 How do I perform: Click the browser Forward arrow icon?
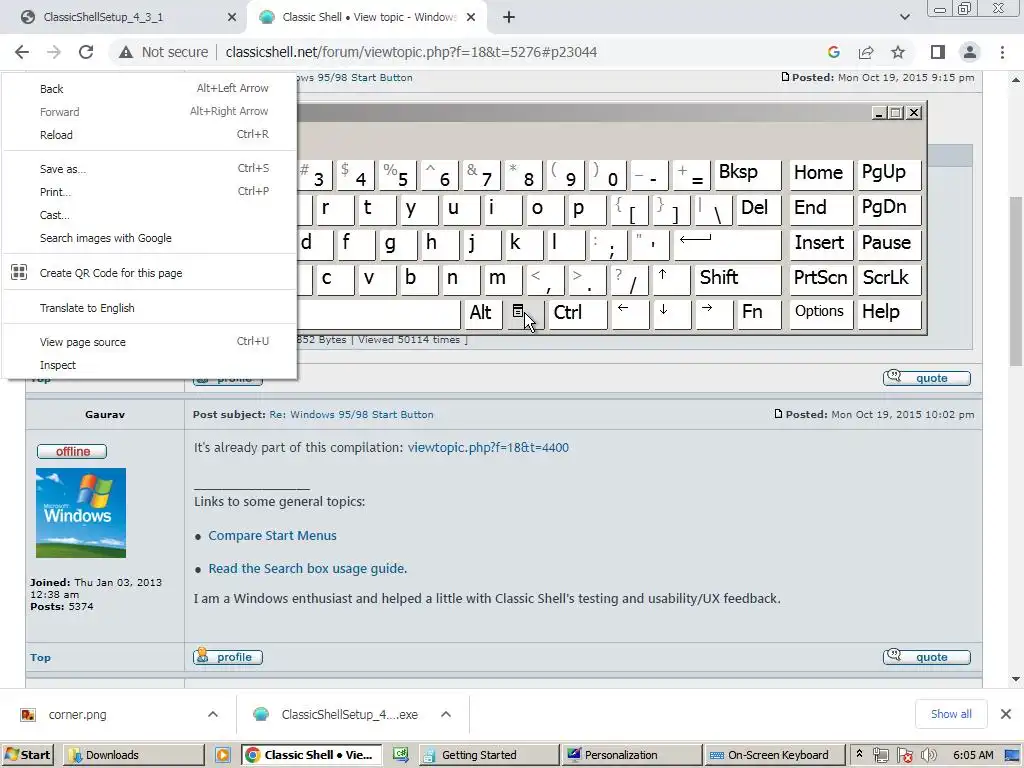(x=54, y=52)
